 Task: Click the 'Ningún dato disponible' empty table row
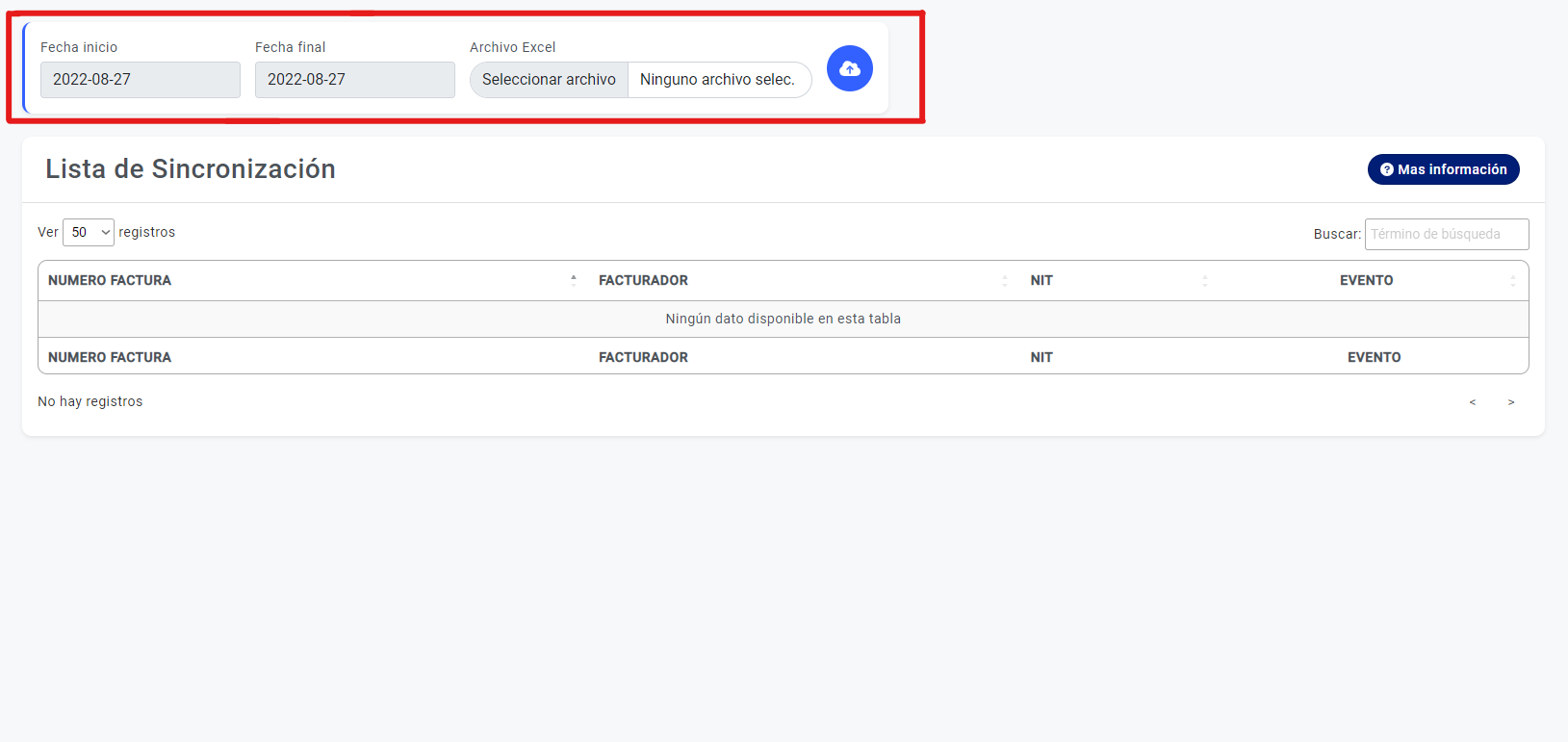(783, 319)
